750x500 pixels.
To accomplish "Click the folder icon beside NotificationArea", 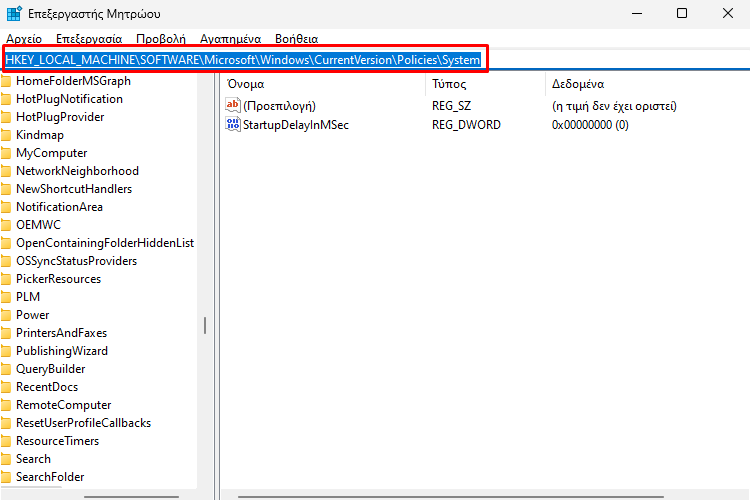I will 6,207.
